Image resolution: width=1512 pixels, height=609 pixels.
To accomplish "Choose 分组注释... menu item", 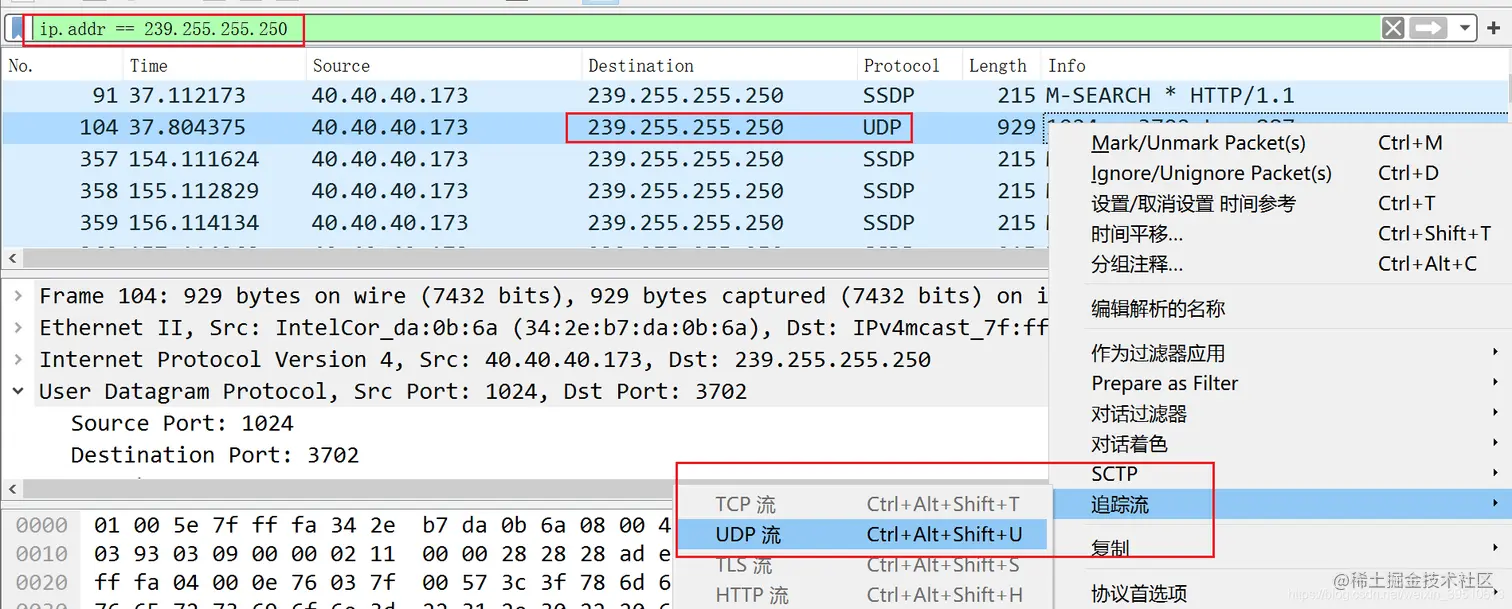I will pos(1280,264).
